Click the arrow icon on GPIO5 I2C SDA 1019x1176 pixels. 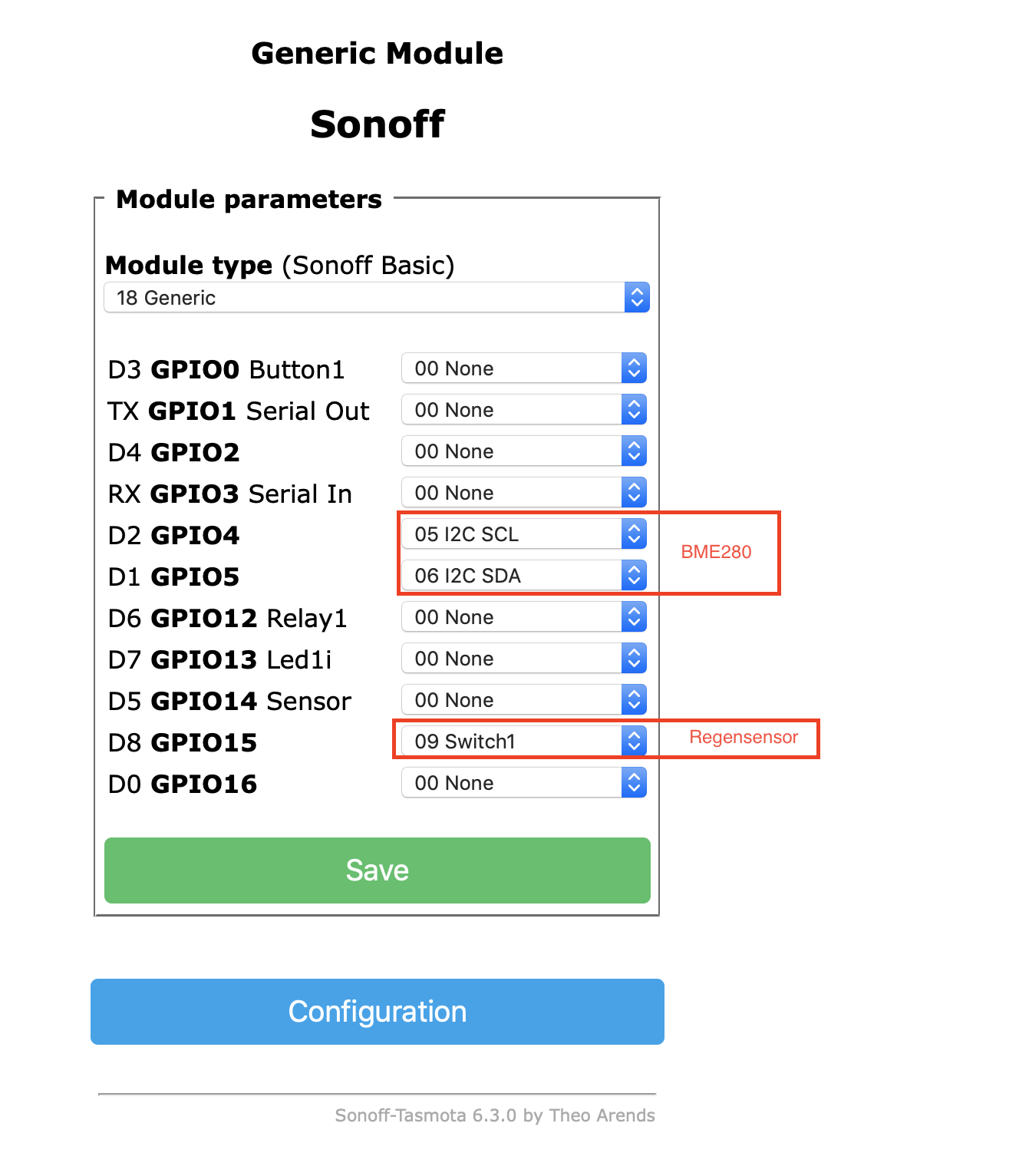pos(634,575)
